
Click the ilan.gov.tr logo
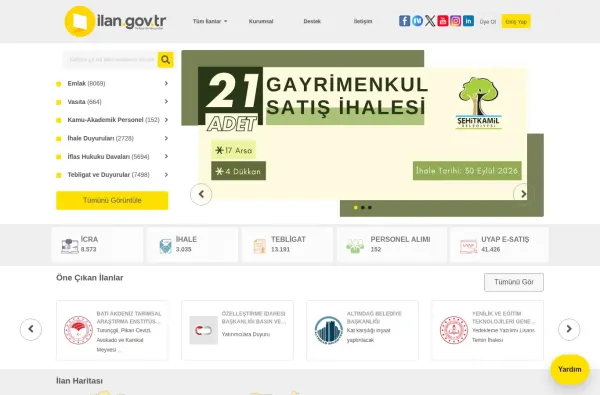(x=115, y=21)
